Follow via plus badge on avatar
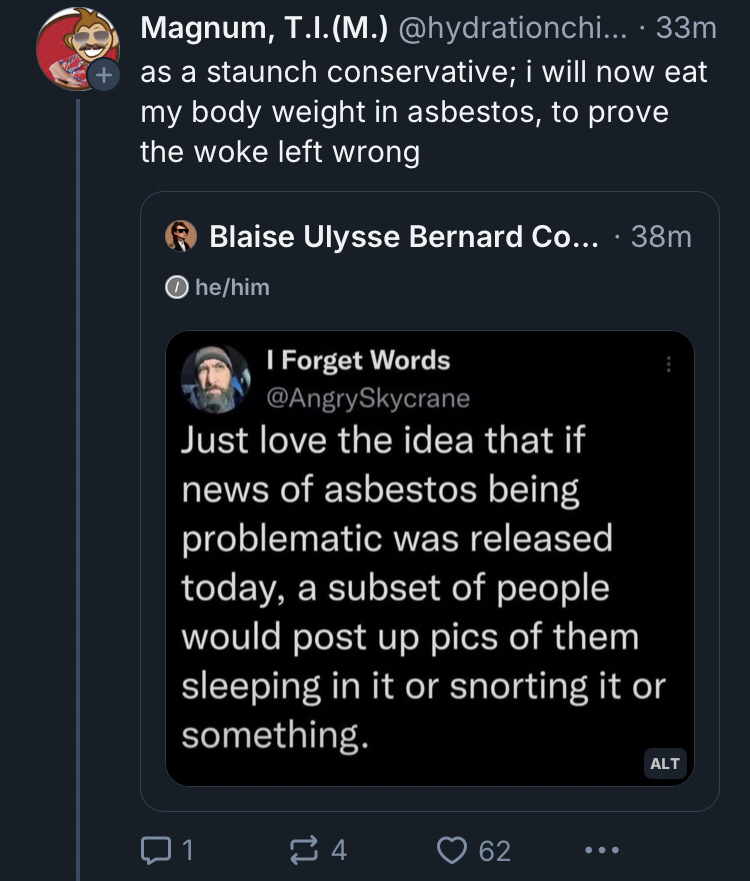 [102, 76]
